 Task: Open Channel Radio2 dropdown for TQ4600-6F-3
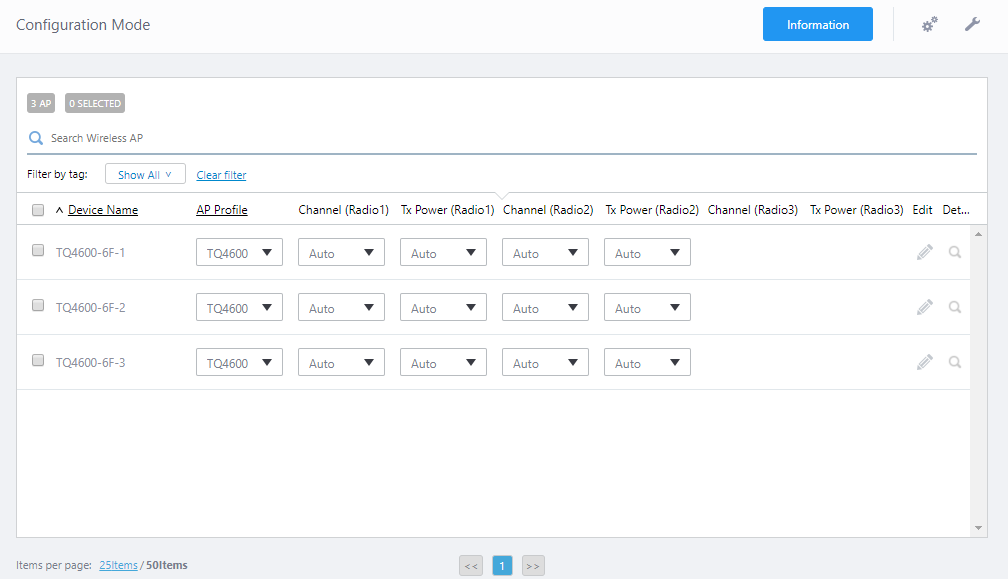coord(545,362)
